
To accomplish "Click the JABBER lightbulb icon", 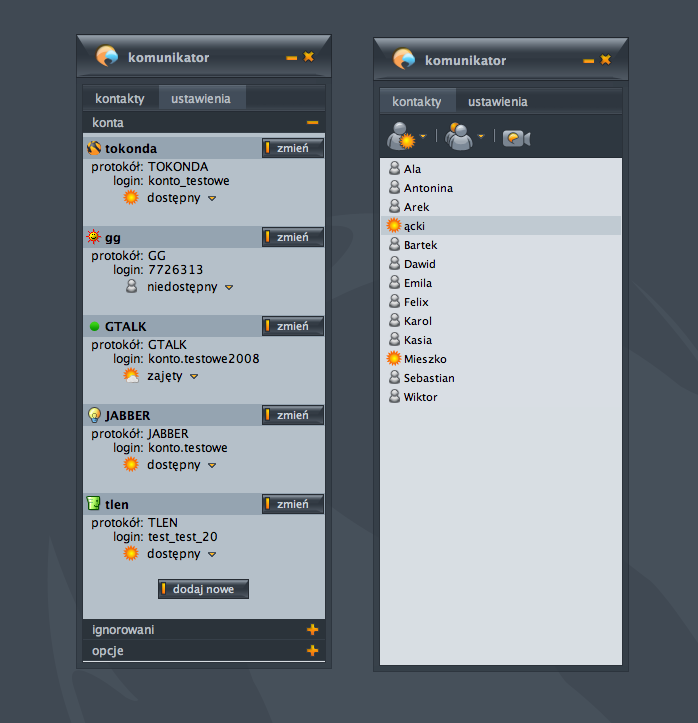I will coord(94,415).
